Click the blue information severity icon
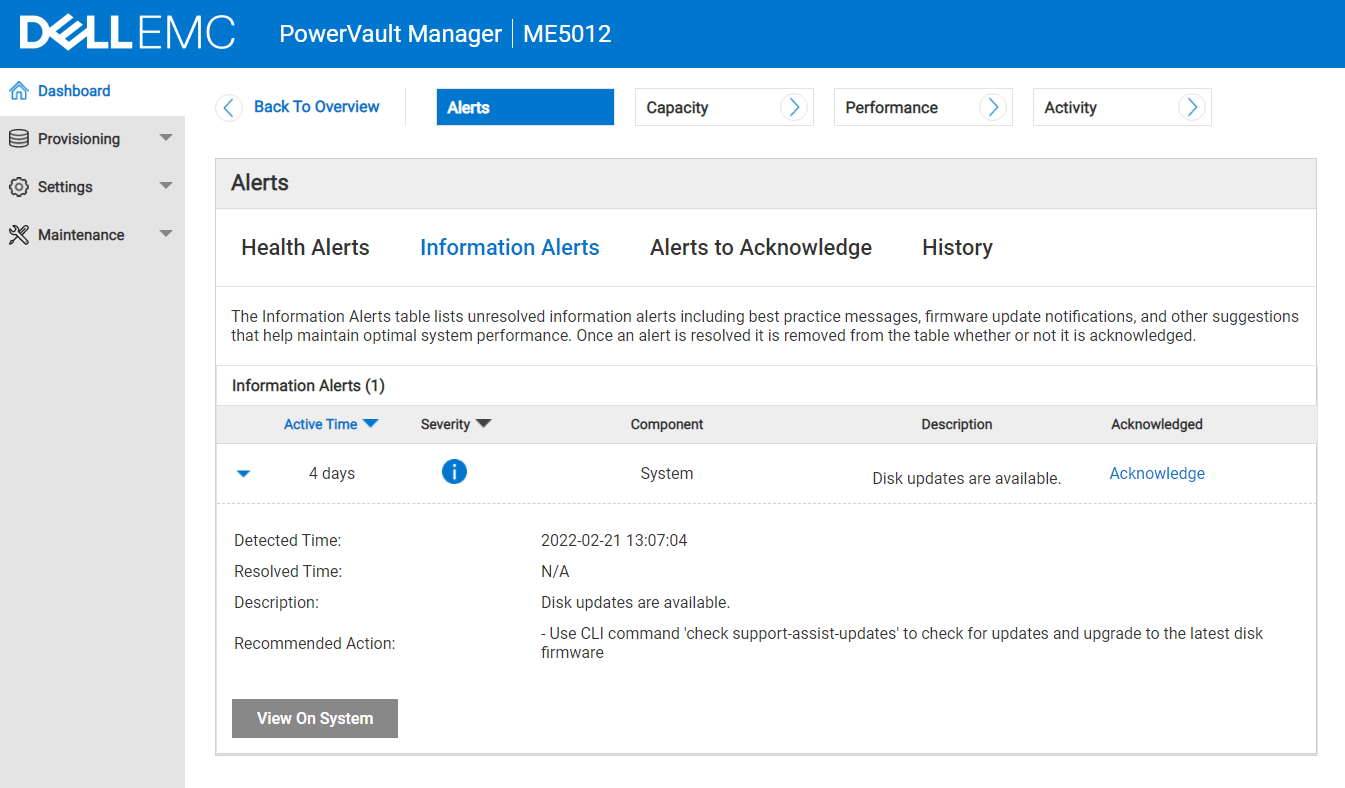The width and height of the screenshot is (1345, 788). 454,471
